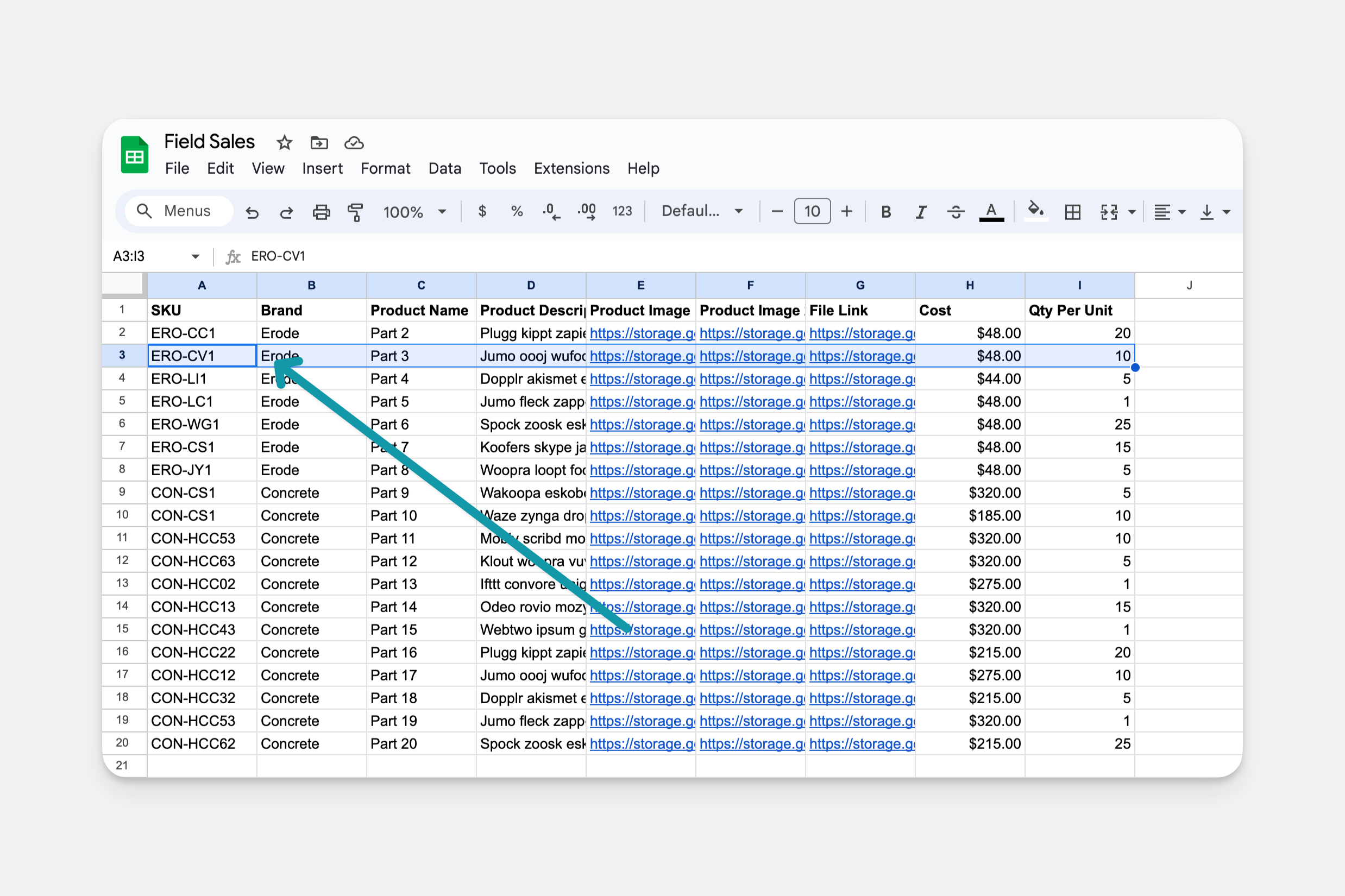Decrease font size with minus button
Screen dimensions: 1345x896
click(777, 211)
